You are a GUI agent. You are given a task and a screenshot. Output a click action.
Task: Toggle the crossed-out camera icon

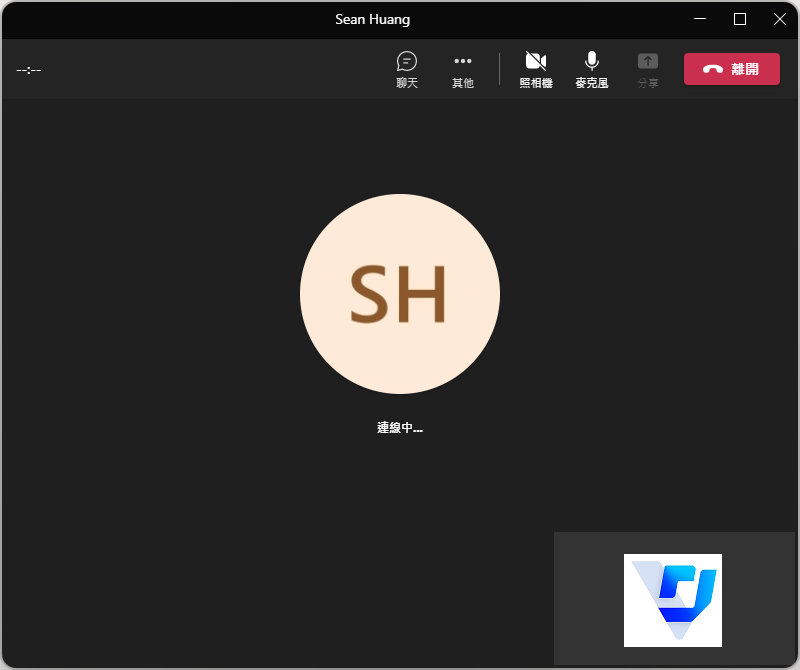click(x=536, y=61)
